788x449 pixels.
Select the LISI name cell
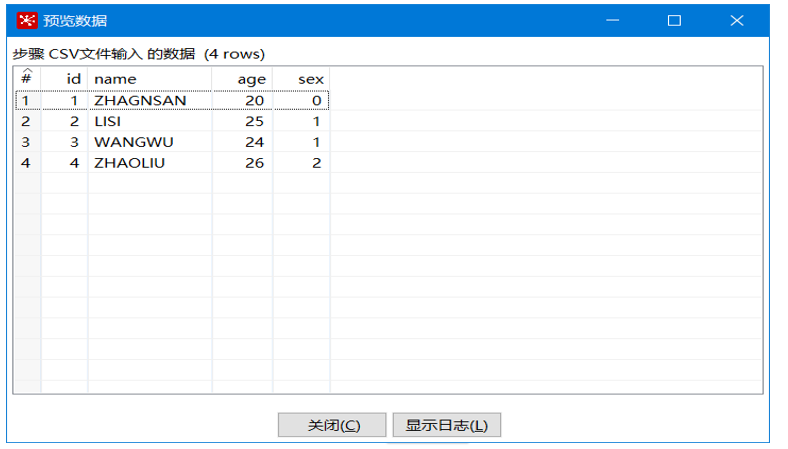[x=150, y=121]
